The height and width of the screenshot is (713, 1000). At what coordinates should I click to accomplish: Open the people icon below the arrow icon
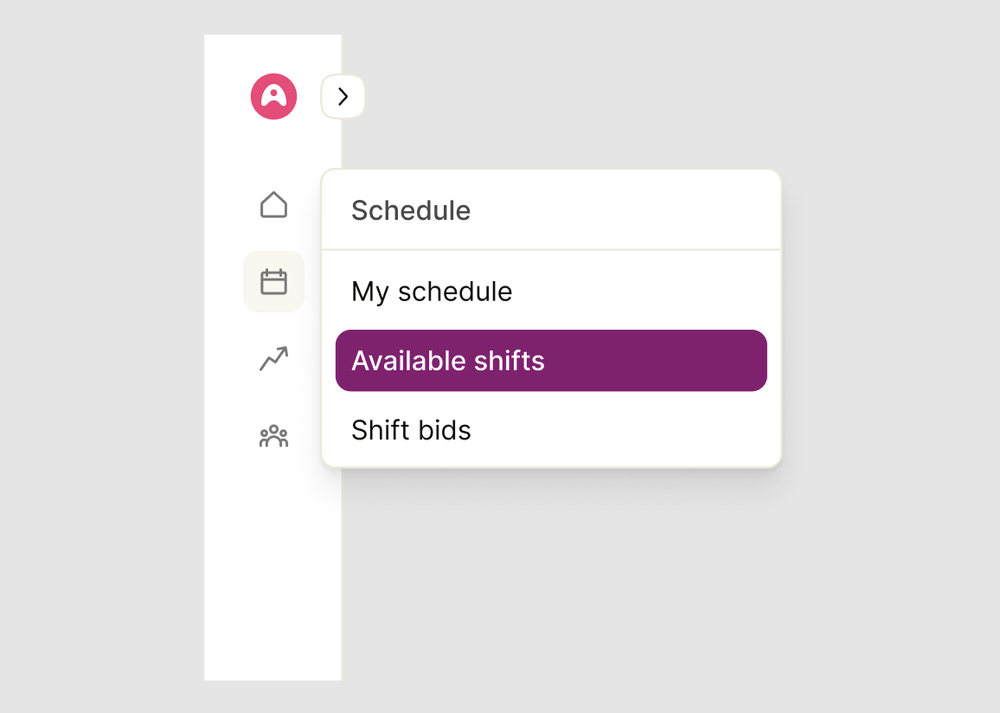click(x=272, y=434)
